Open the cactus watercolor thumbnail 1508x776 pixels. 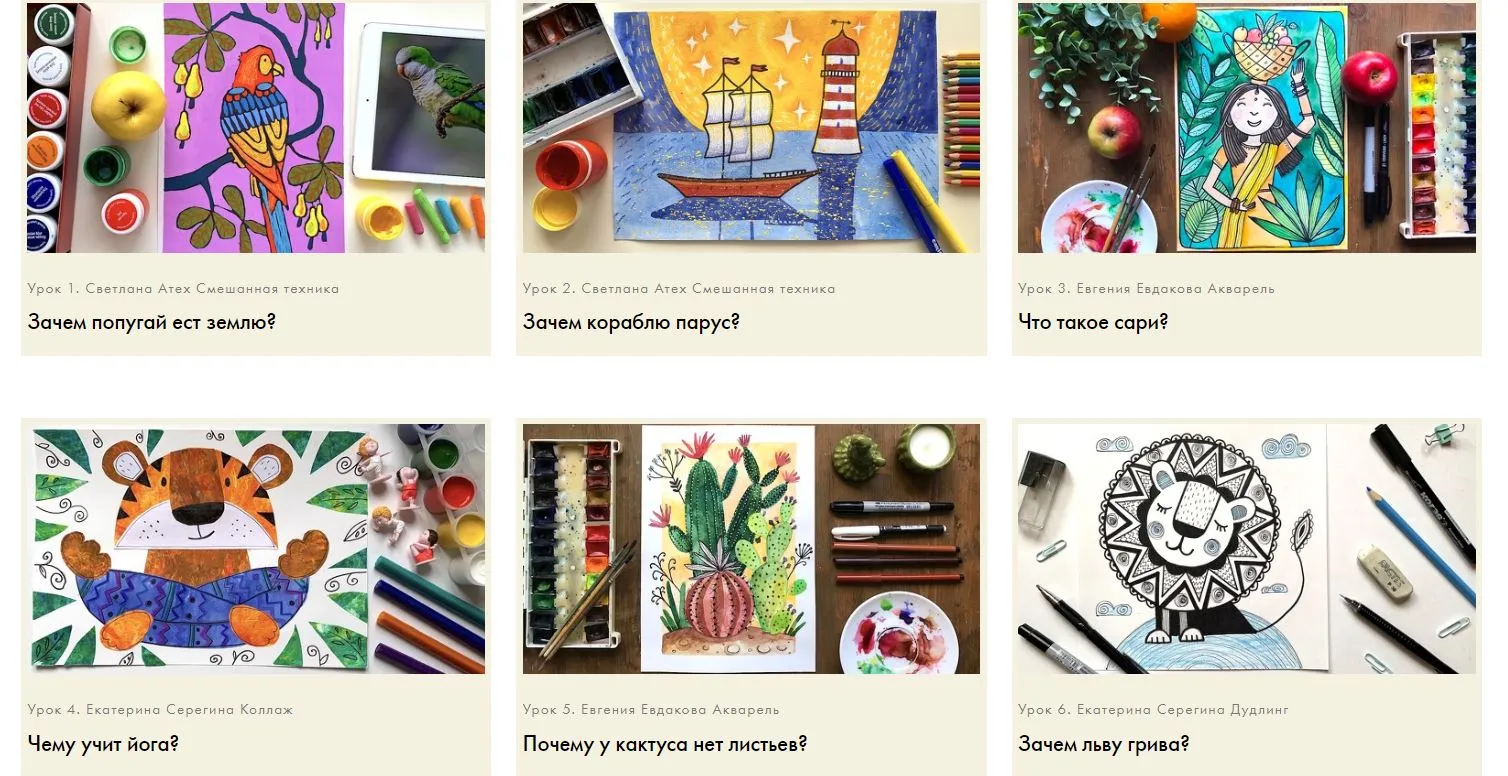coord(751,549)
